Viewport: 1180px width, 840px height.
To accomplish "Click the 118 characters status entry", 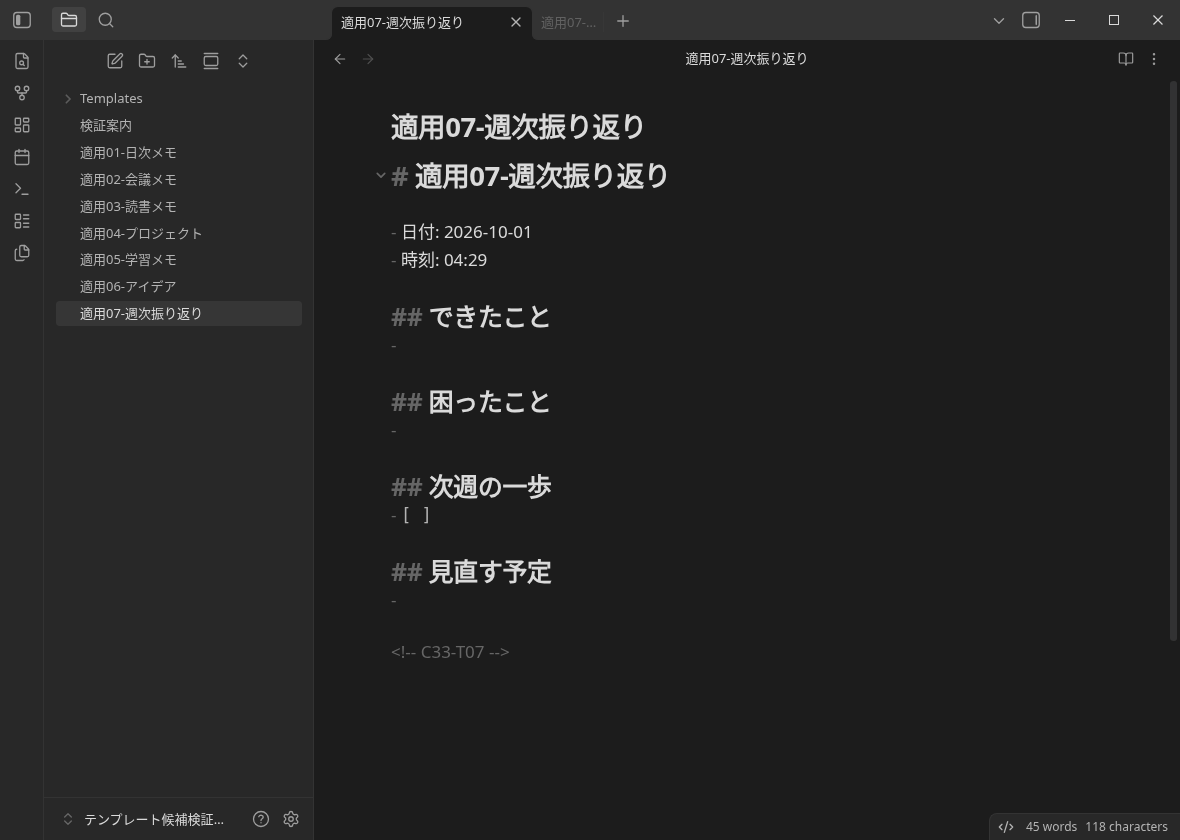I will 1126,826.
